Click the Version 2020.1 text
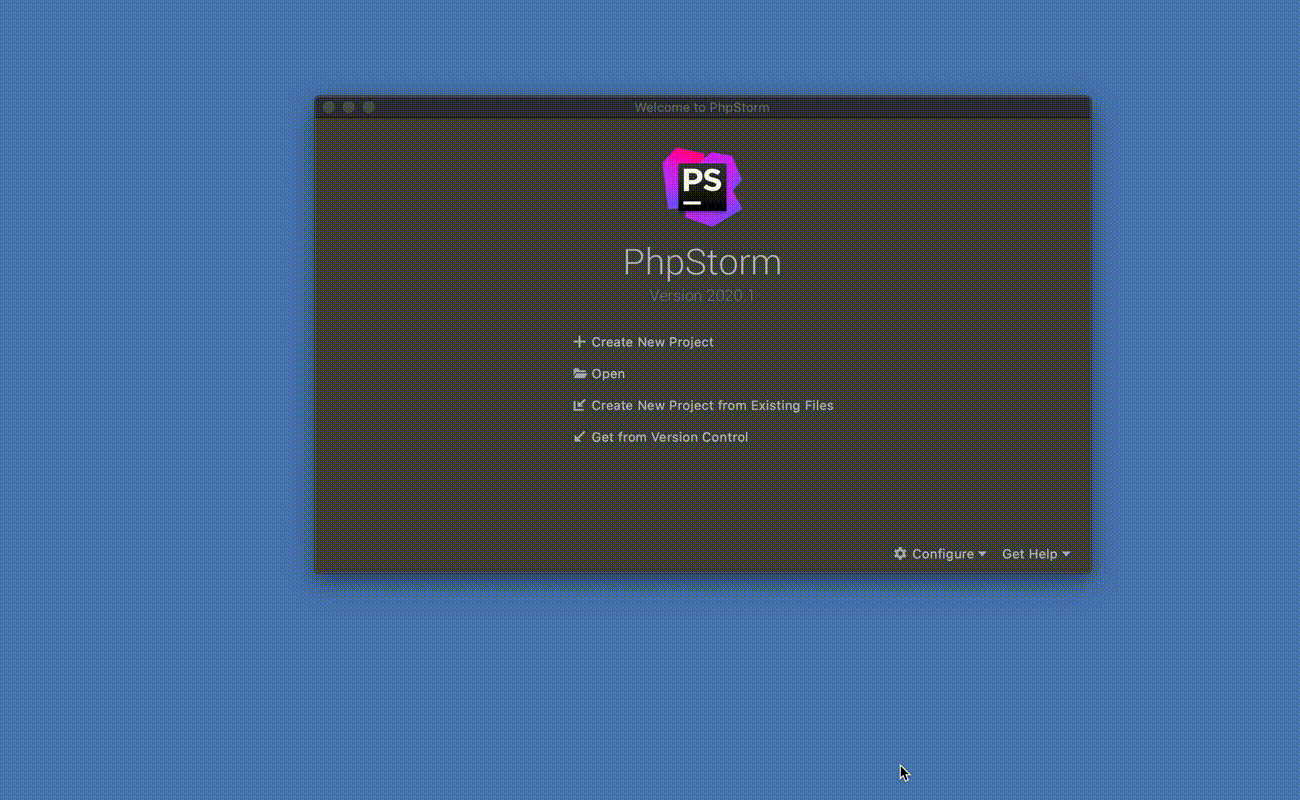 pos(702,296)
